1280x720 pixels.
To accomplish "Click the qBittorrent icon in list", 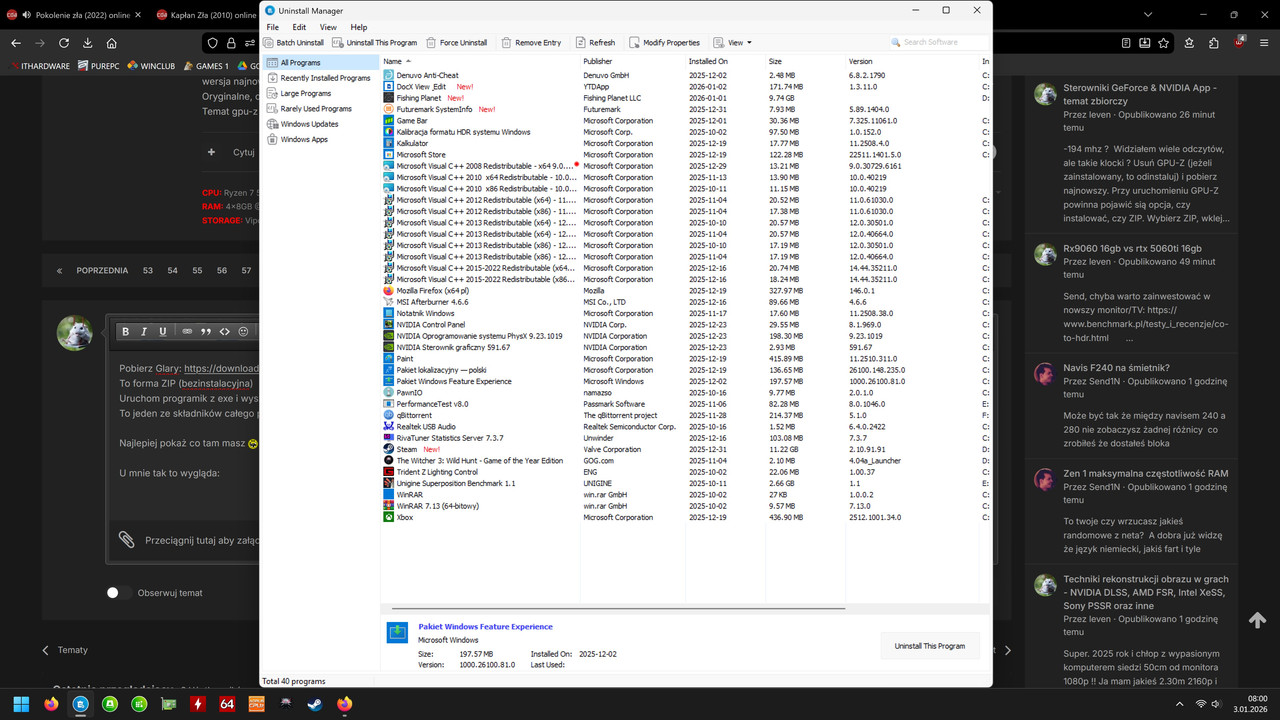I will (389, 415).
